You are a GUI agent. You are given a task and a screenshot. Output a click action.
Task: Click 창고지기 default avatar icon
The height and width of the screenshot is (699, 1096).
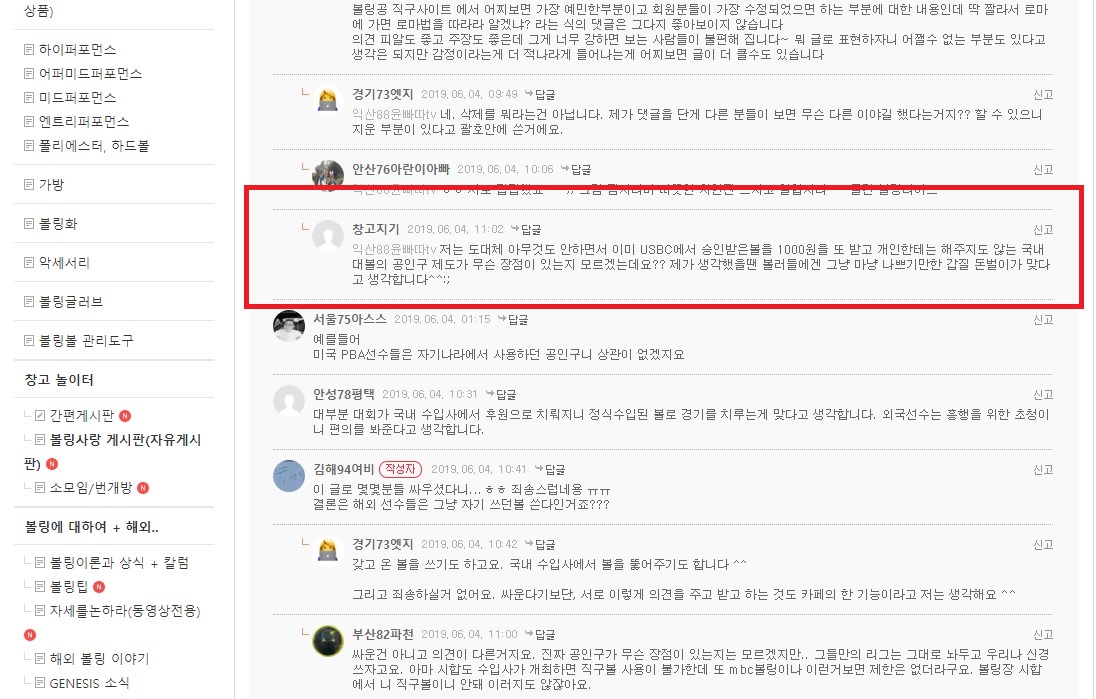coord(328,236)
